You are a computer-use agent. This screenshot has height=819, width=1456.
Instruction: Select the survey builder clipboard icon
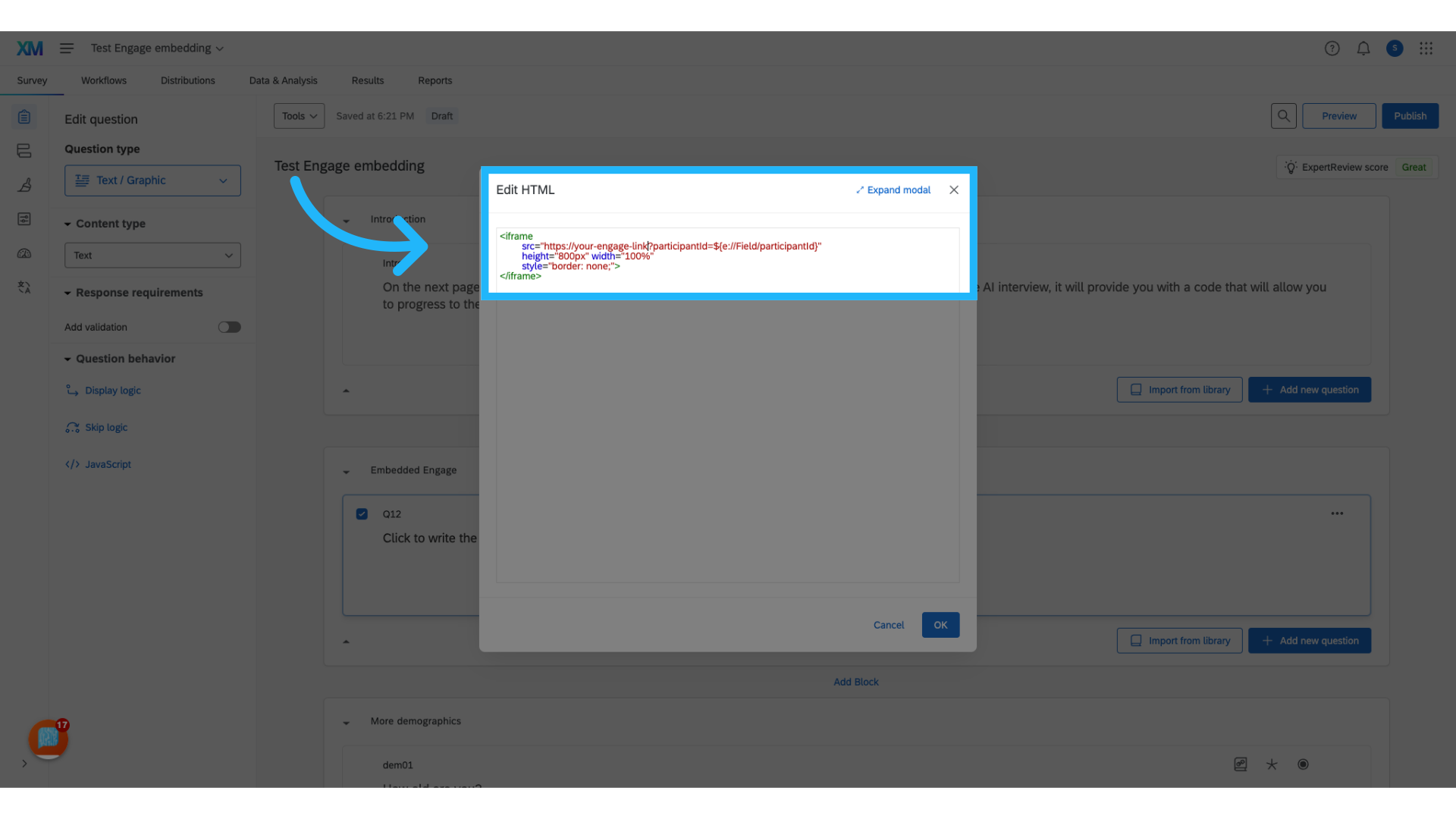click(x=24, y=117)
